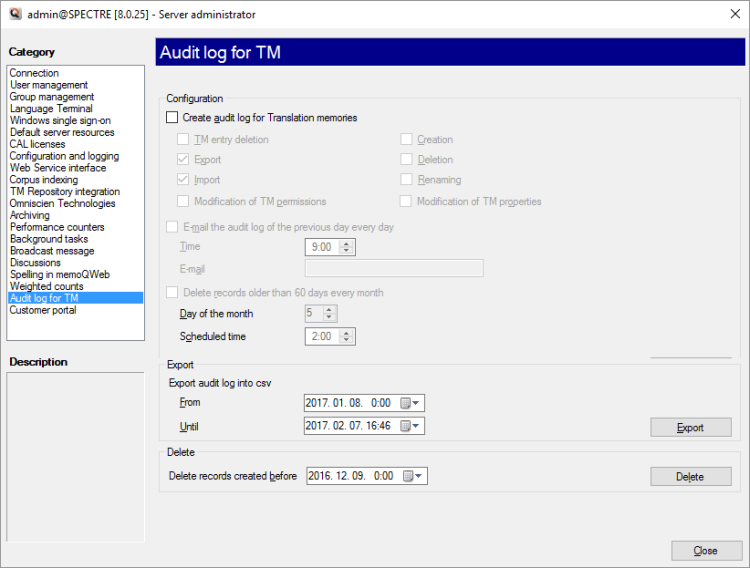Toggle TM entry deletion checkbox
Viewport: 750px width, 568px height.
pos(183,139)
